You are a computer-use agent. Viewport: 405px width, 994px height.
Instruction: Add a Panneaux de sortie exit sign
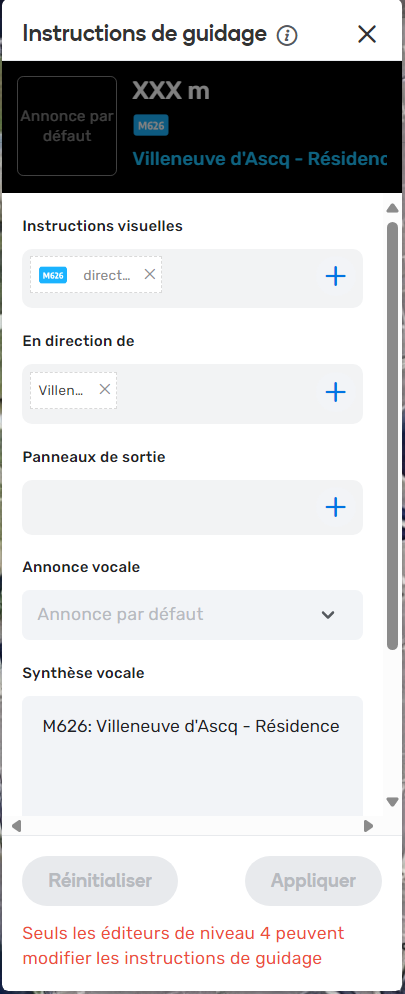coord(335,507)
